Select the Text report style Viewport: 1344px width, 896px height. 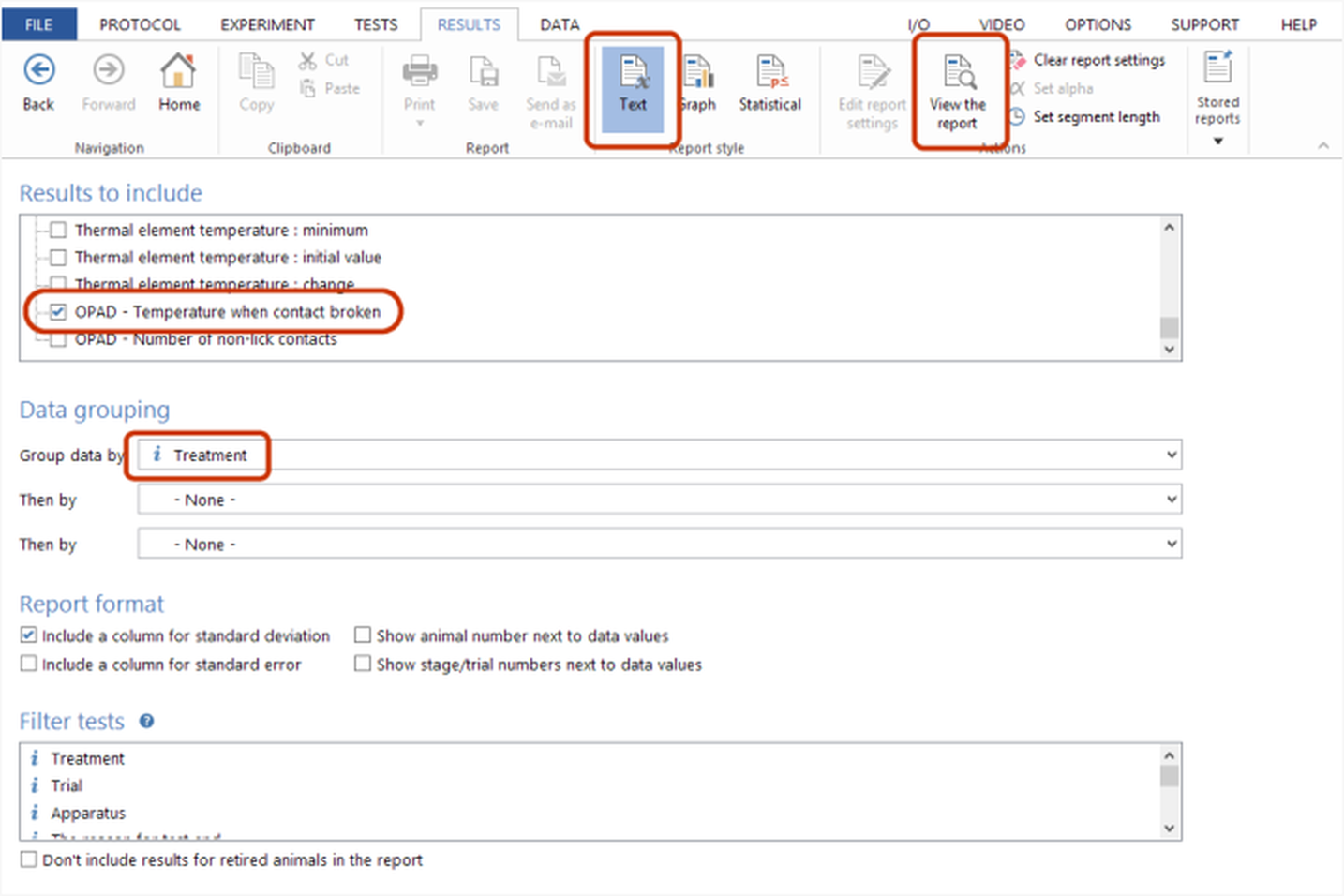[633, 86]
